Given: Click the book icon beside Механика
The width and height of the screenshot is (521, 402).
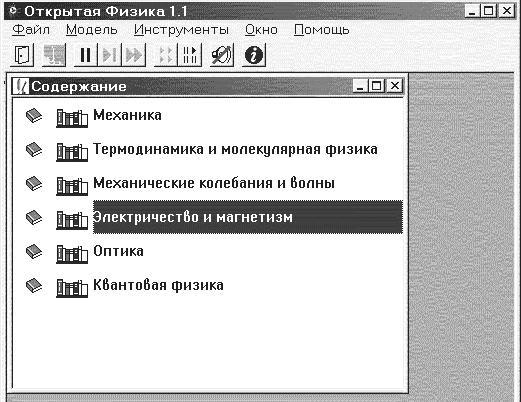Looking at the screenshot, I should (34, 116).
